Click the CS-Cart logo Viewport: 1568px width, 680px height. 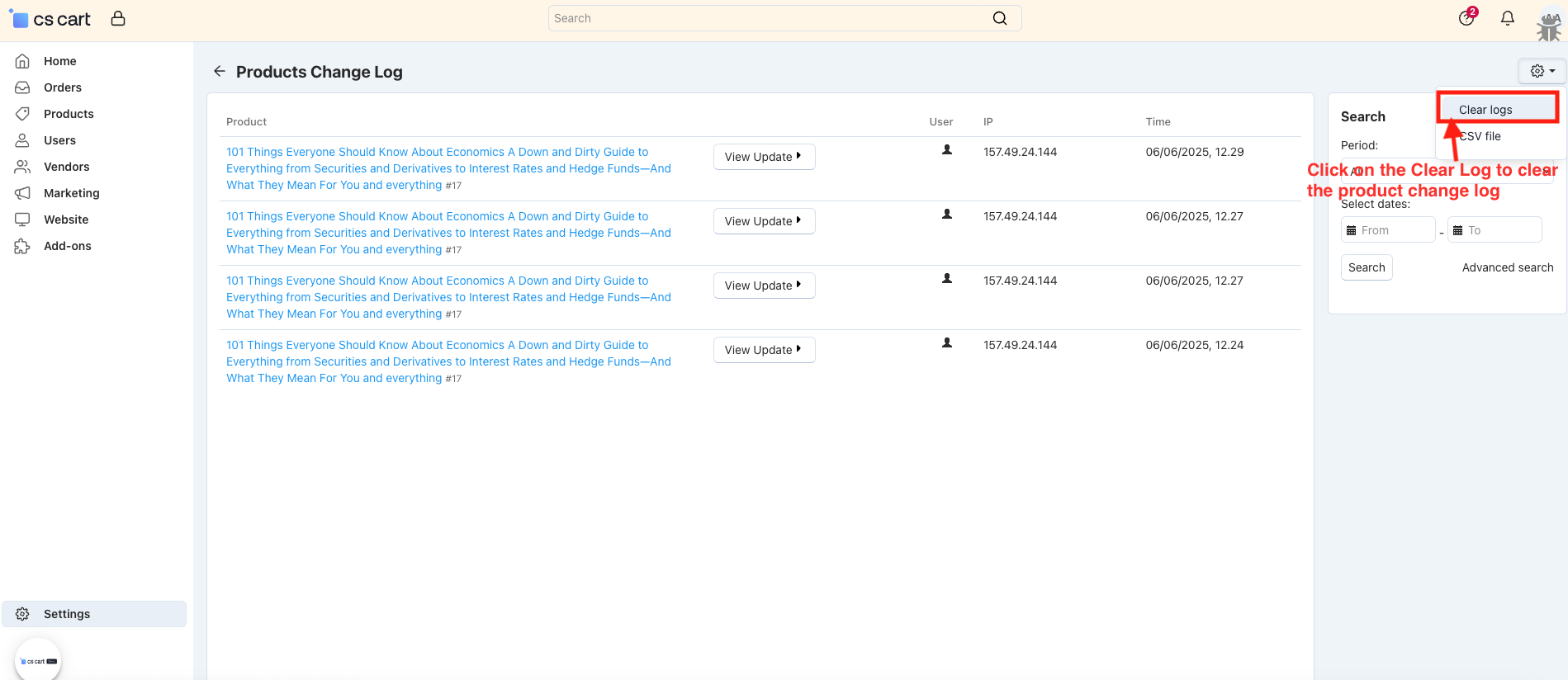pyautogui.click(x=50, y=19)
